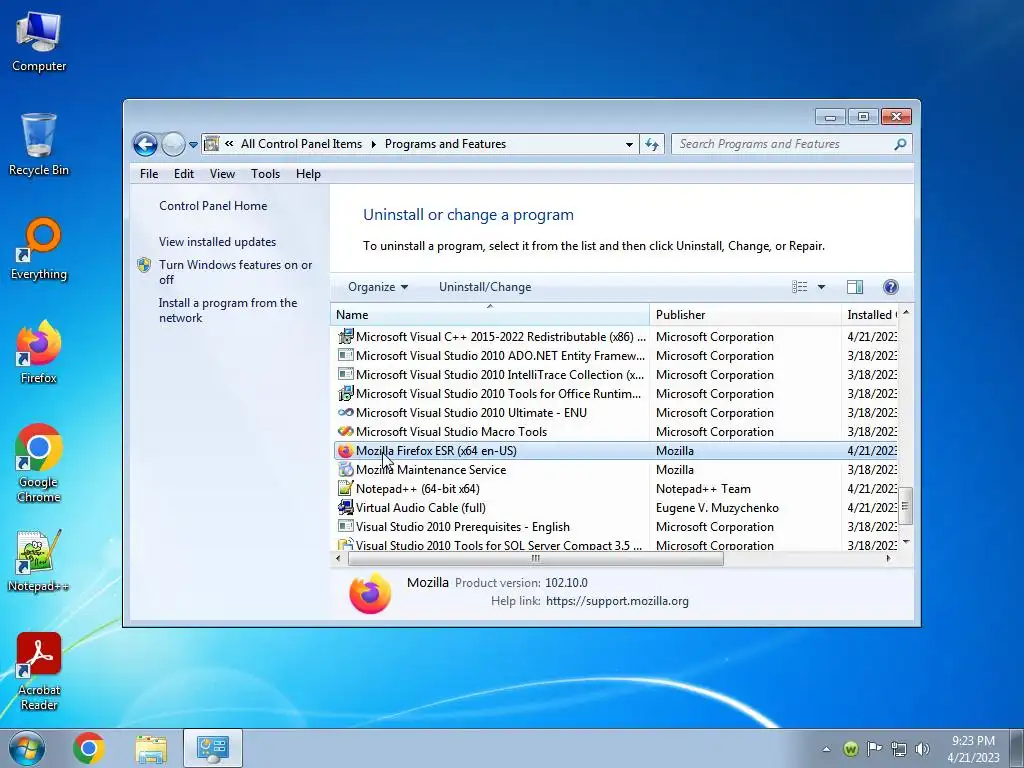Click the Control Panel icon in the address bar
Screen dimensions: 1024x768
pyautogui.click(x=211, y=144)
